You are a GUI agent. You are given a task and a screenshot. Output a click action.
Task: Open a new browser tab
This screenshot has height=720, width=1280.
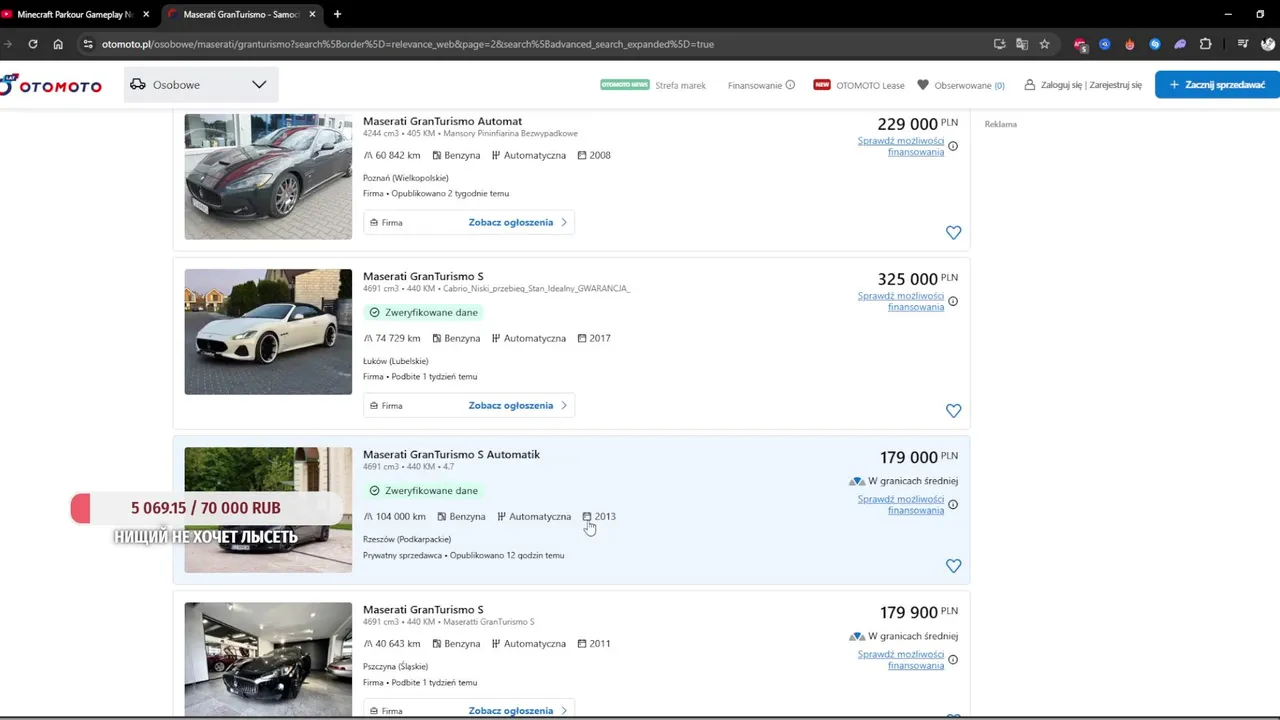pos(337,14)
